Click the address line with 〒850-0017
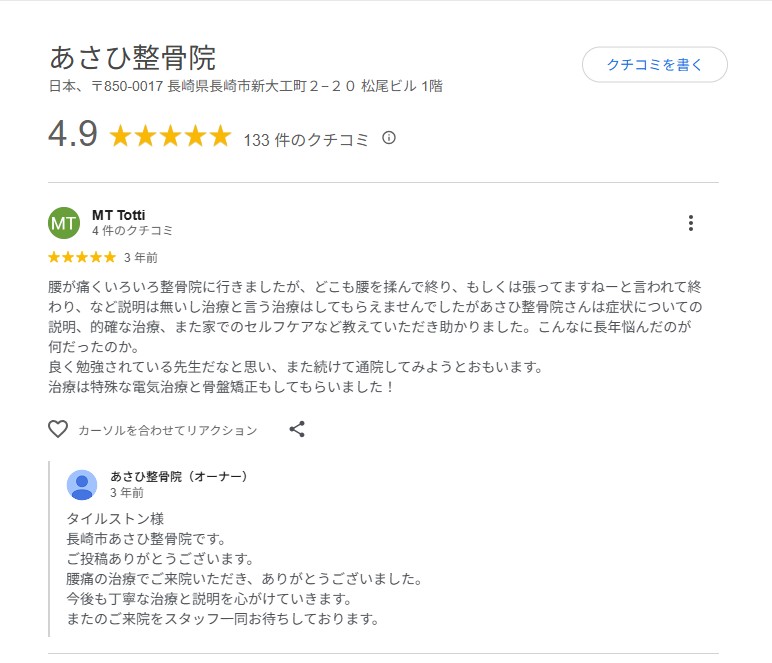The width and height of the screenshot is (772, 663). point(245,86)
